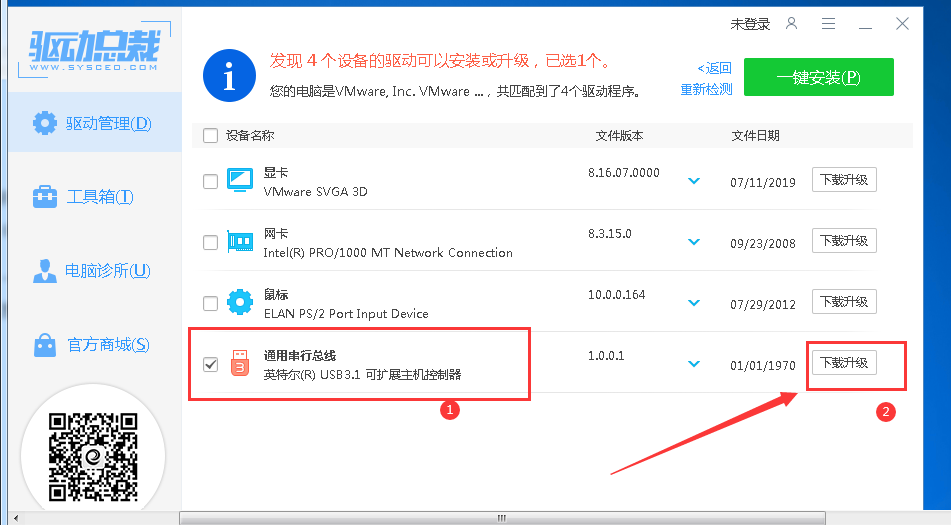The height and width of the screenshot is (525, 951).
Task: Select 英特尔(R) USB3.1 可扩展主机控制器 text
Action: click(362, 375)
